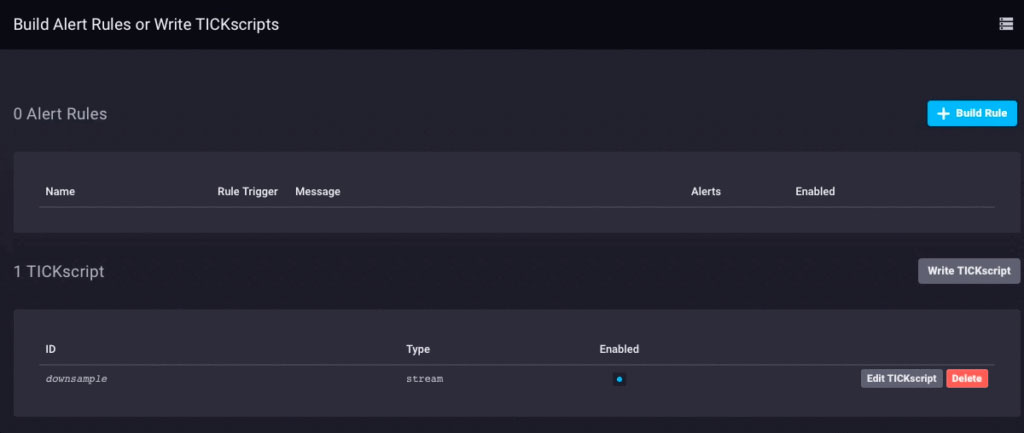Image resolution: width=1024 pixels, height=433 pixels.
Task: Click Enabled header in Alert Rules table
Action: pos(815,191)
